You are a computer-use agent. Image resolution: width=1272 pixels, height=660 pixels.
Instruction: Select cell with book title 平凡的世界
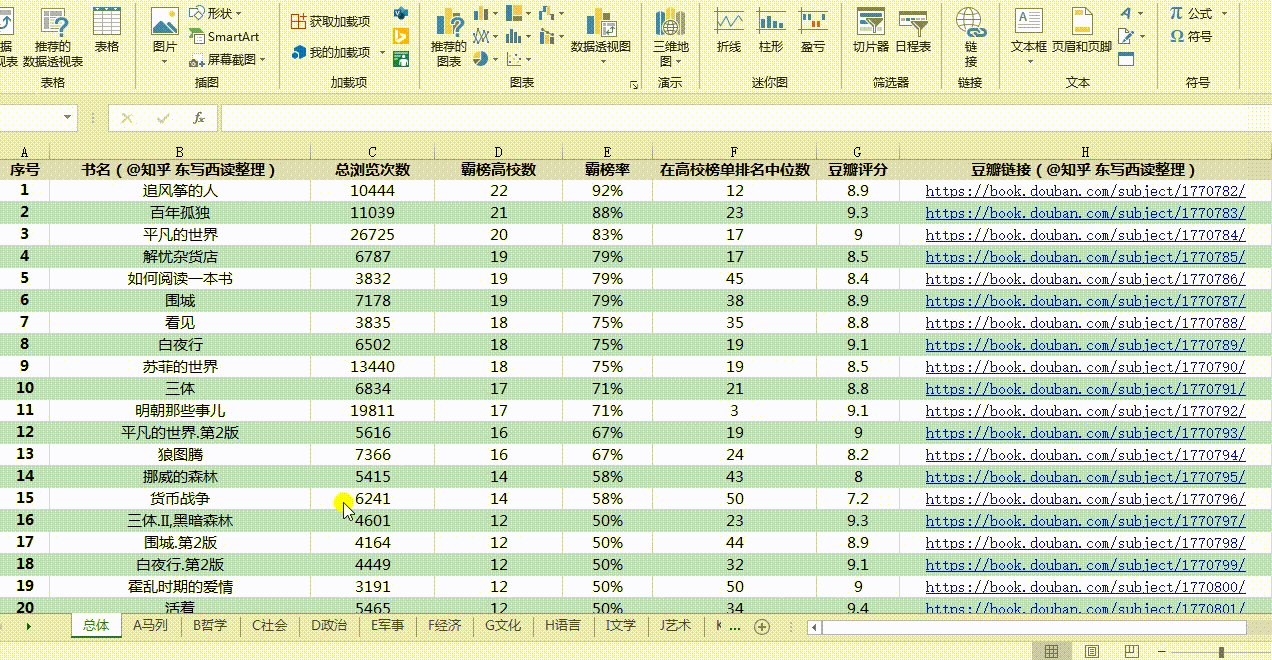tap(180, 235)
